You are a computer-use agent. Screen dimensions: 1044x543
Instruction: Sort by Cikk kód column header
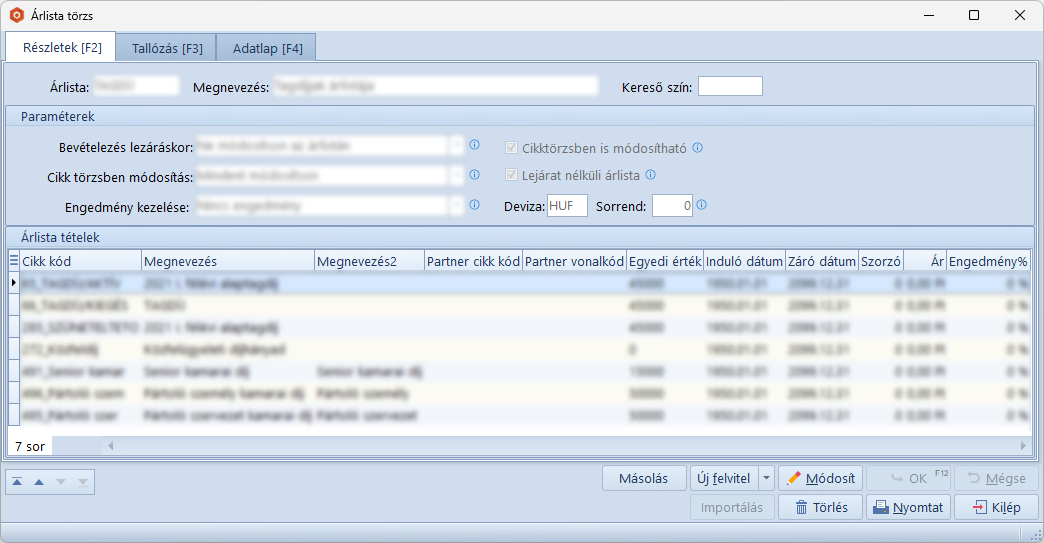coord(80,261)
